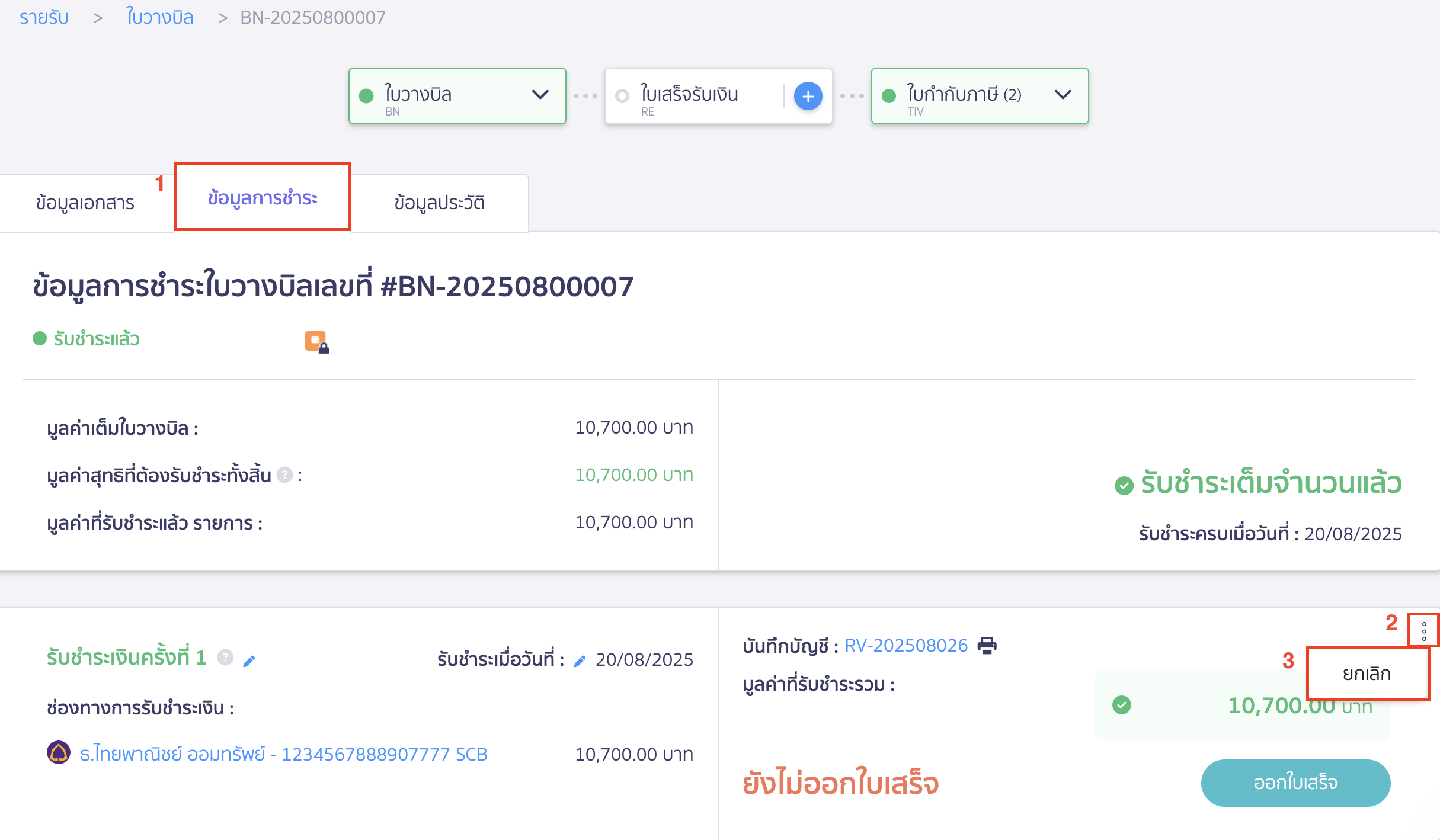Click the printer icon next to RV-202508026
The image size is (1440, 840).
point(987,645)
